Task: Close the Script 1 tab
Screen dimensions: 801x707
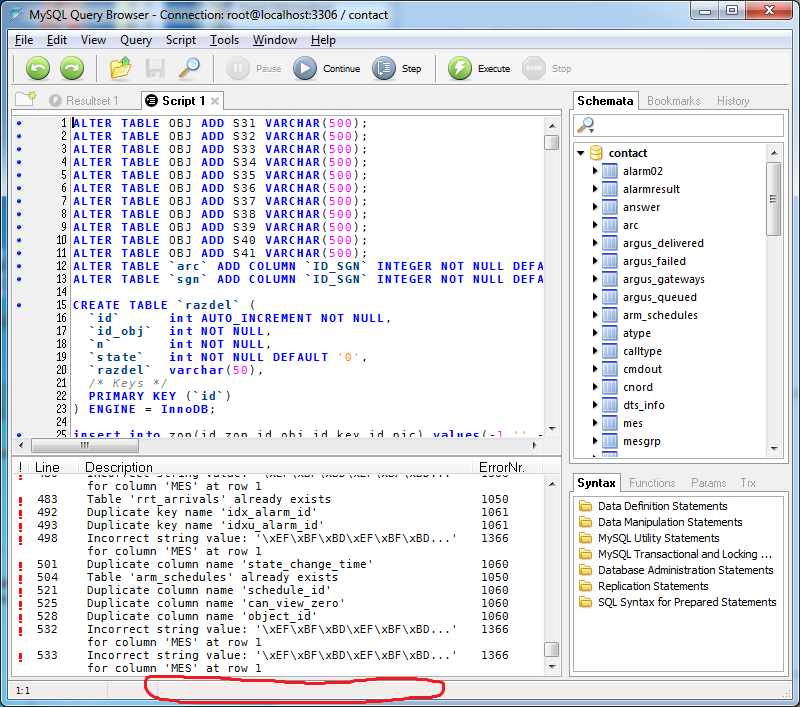Action: coord(215,101)
